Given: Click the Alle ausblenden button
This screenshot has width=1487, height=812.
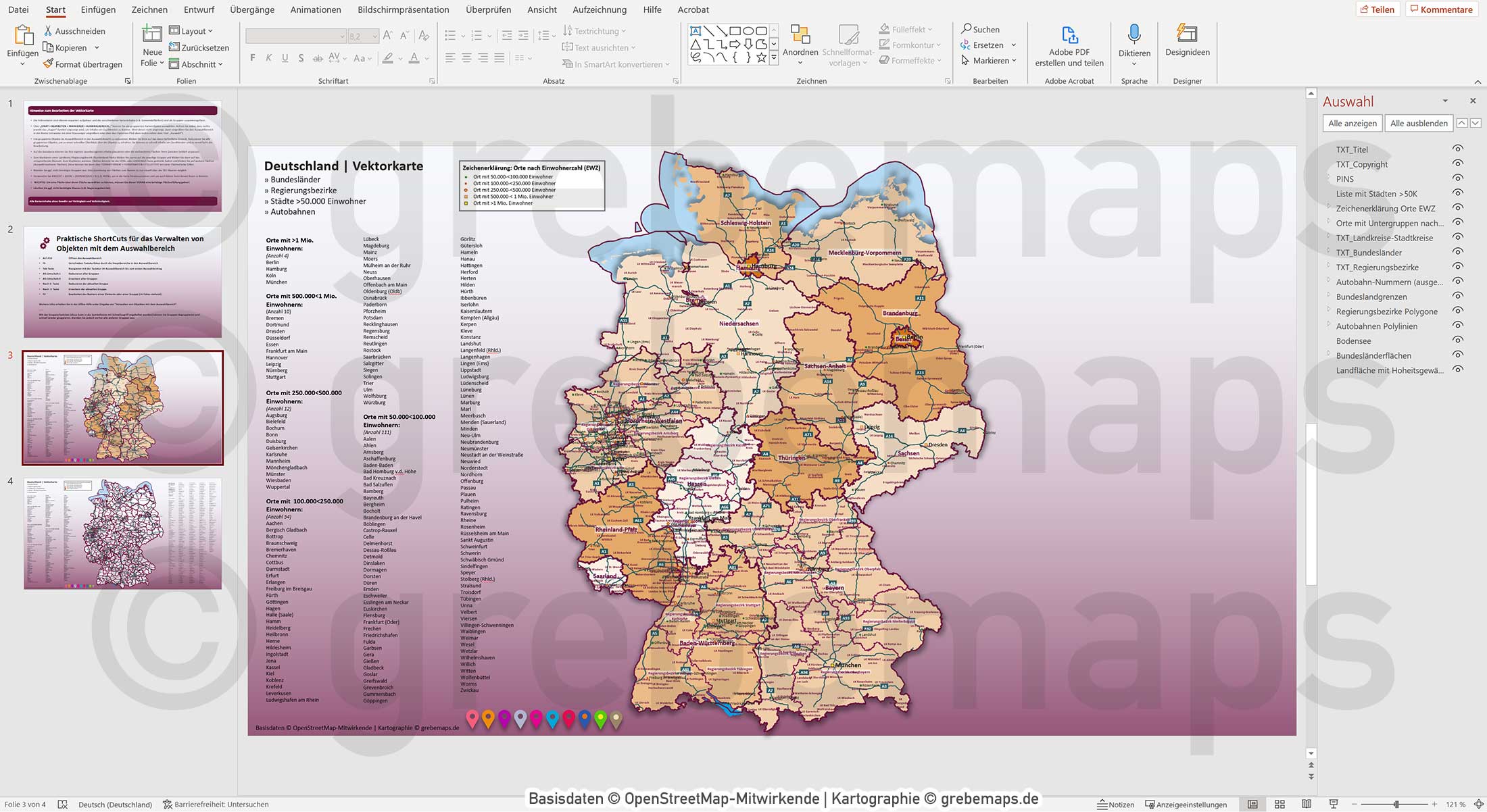Looking at the screenshot, I should pyautogui.click(x=1418, y=123).
